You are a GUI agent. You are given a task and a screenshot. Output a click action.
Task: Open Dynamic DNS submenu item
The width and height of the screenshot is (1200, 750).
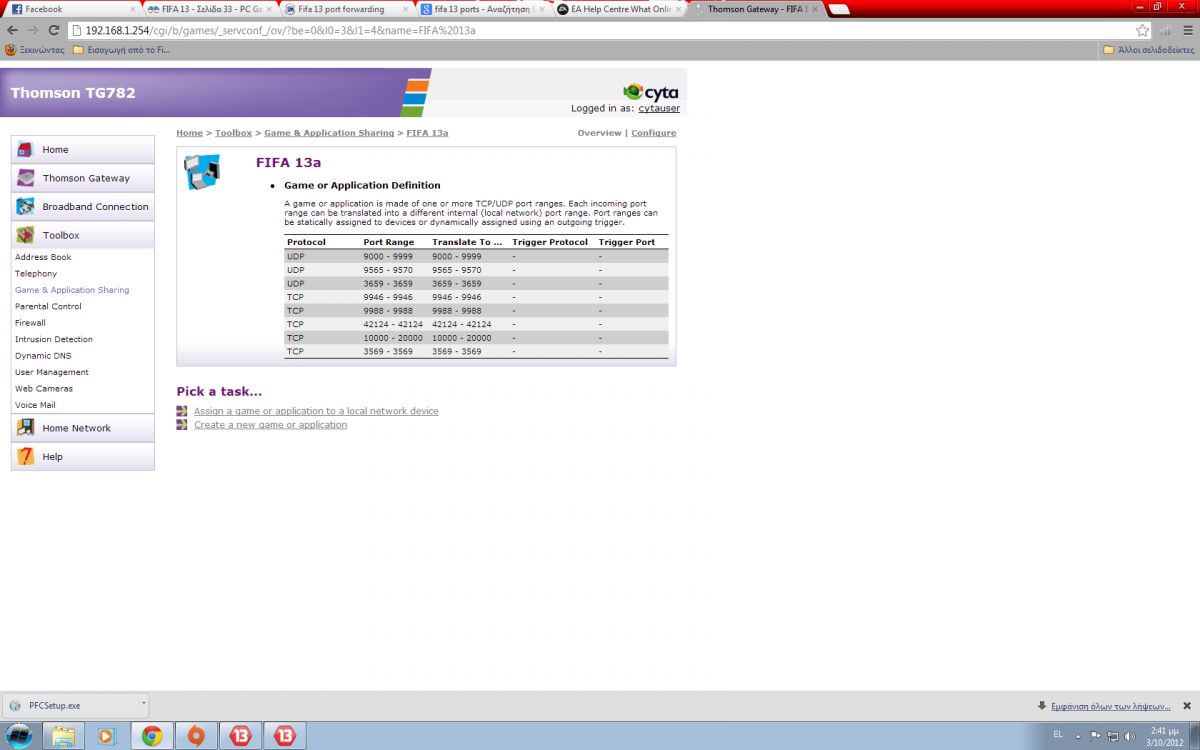coord(42,355)
